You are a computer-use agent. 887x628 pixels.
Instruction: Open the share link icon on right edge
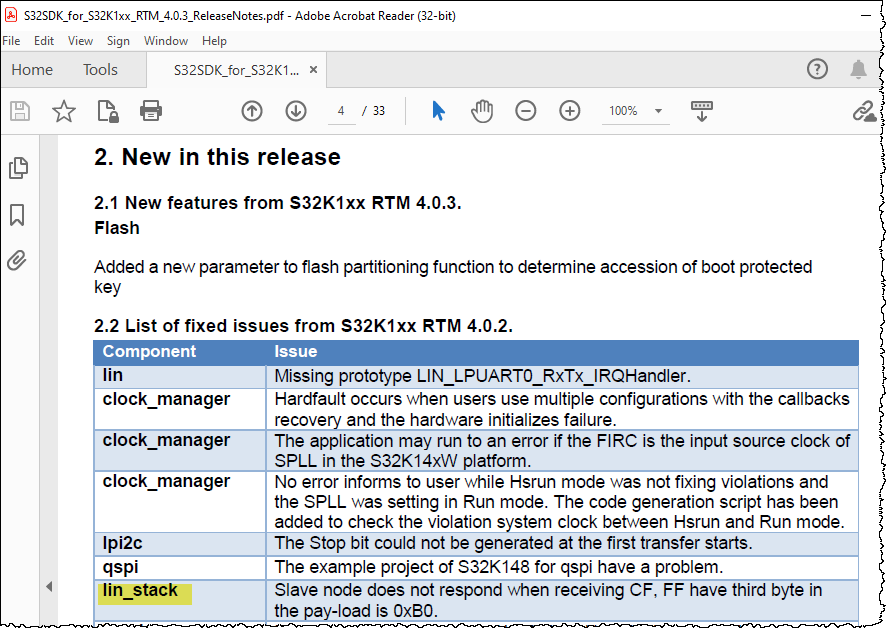pyautogui.click(x=865, y=111)
